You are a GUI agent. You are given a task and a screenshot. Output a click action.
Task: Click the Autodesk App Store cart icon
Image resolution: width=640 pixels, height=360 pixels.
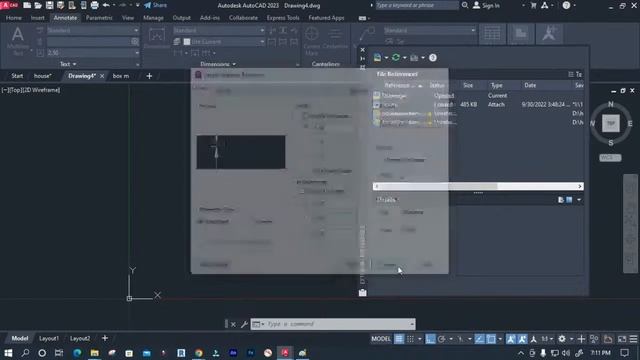pos(533,5)
